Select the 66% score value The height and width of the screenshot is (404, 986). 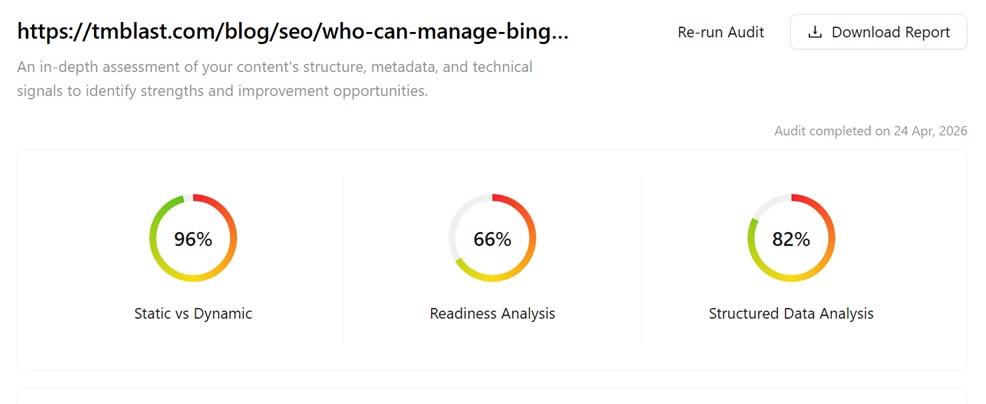(492, 239)
